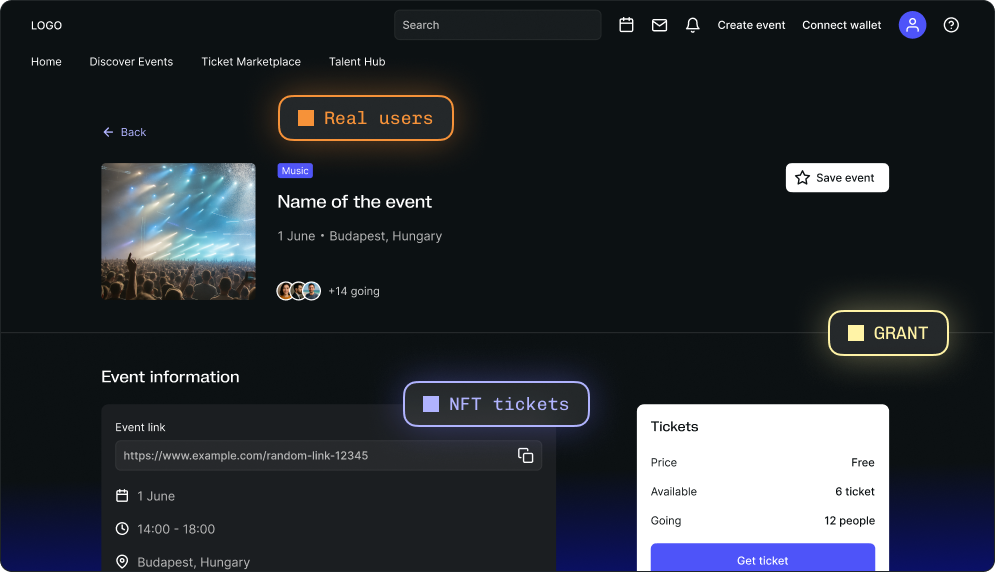Open the user profile avatar
Image resolution: width=995 pixels, height=572 pixels.
(x=912, y=25)
